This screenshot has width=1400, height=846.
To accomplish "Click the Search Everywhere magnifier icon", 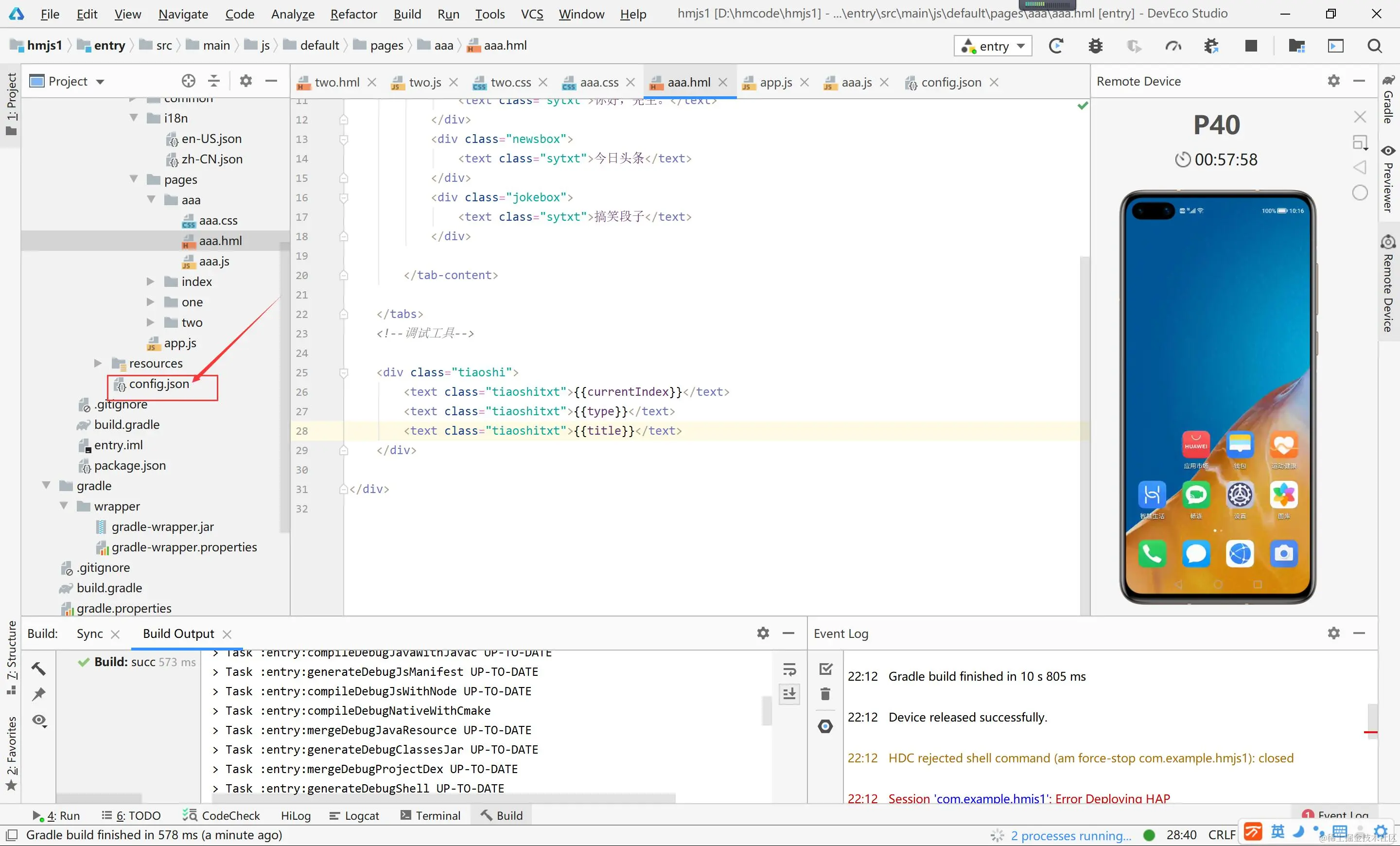I will click(1374, 45).
